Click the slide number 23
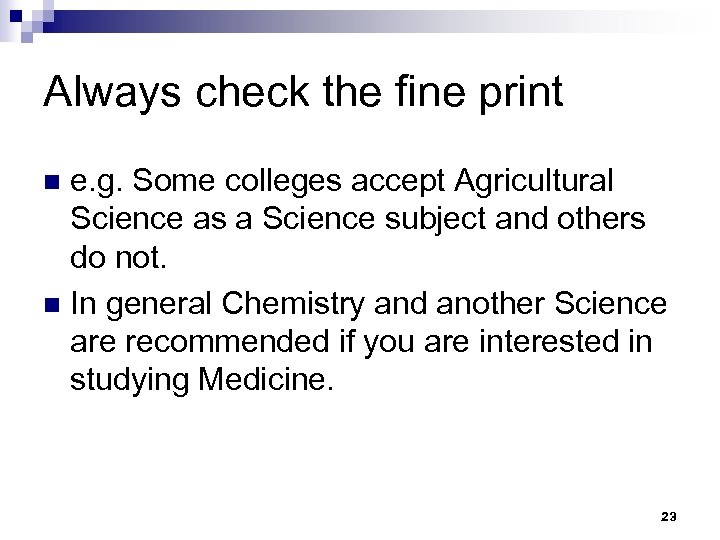The image size is (720, 540). tap(669, 516)
